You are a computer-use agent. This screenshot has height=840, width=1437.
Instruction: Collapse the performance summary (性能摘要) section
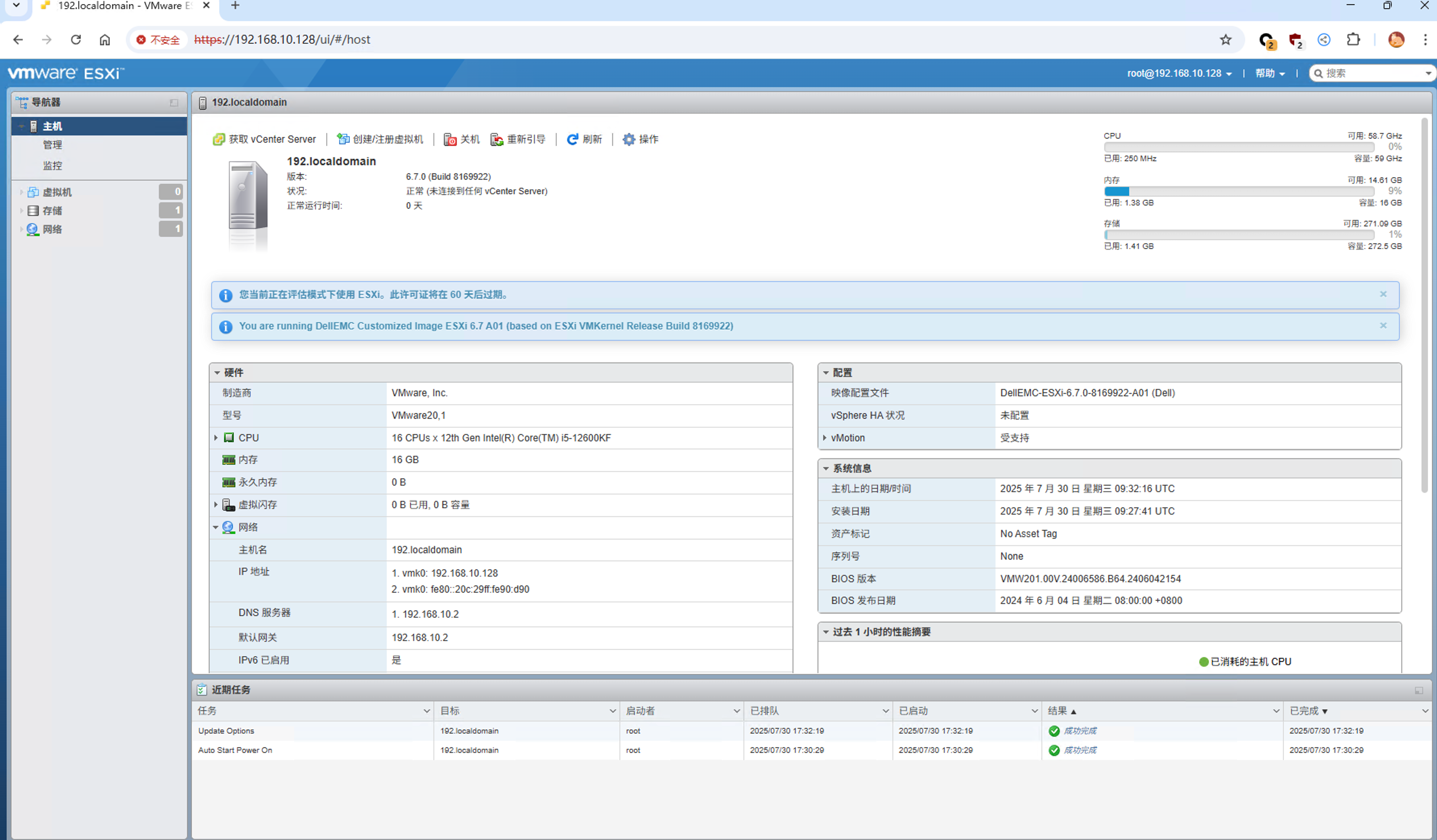(x=826, y=632)
